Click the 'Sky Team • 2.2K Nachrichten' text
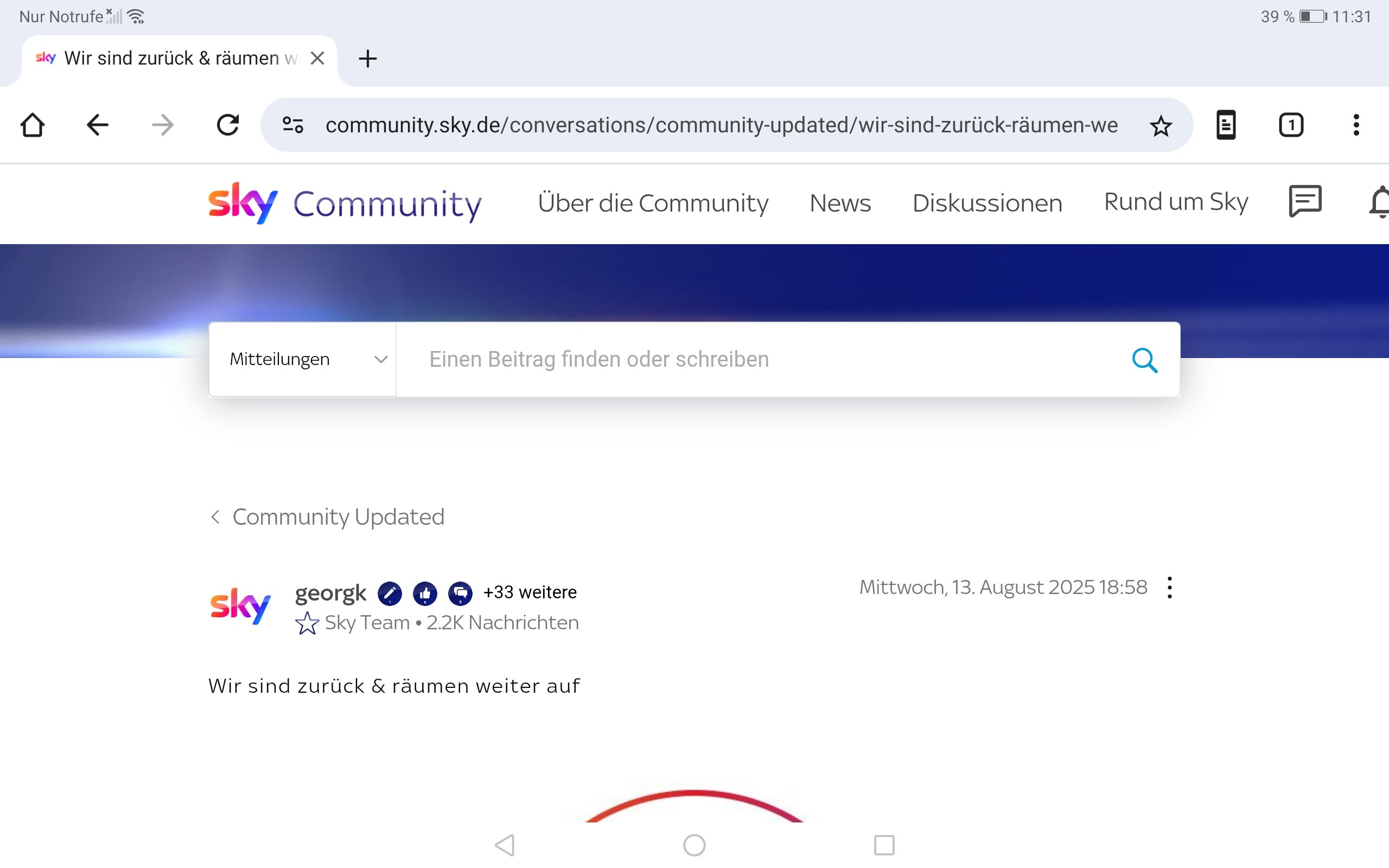The width and height of the screenshot is (1389, 868). point(452,623)
